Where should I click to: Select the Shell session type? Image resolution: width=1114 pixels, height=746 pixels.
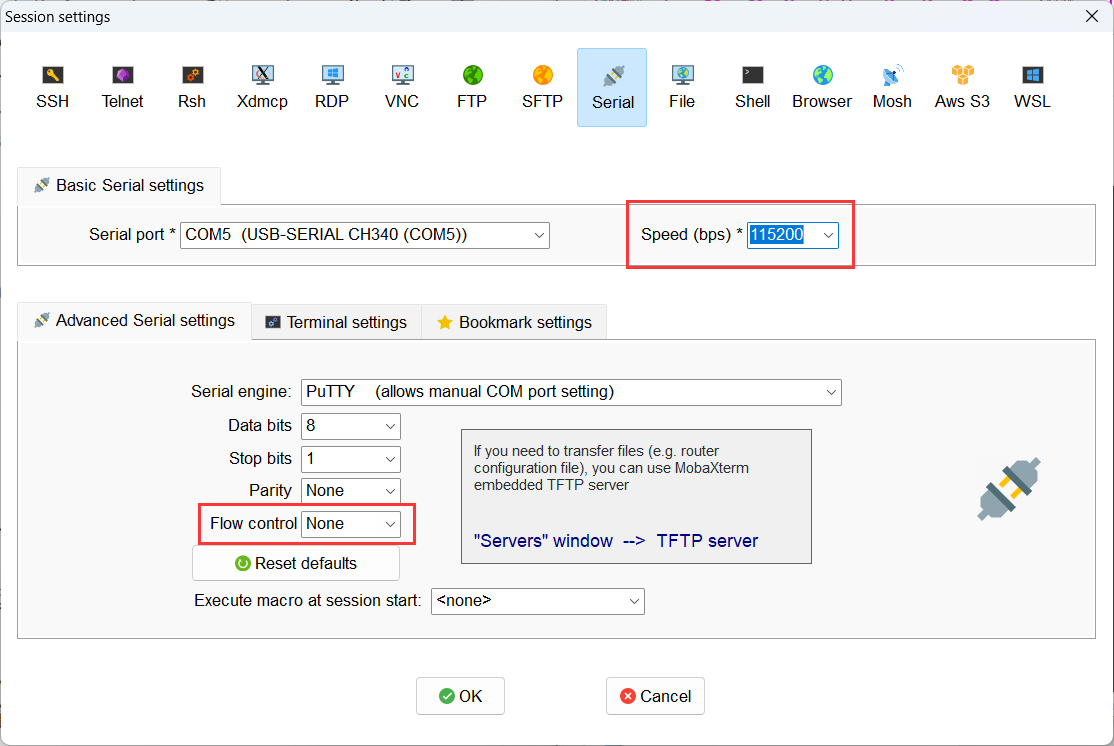point(752,86)
